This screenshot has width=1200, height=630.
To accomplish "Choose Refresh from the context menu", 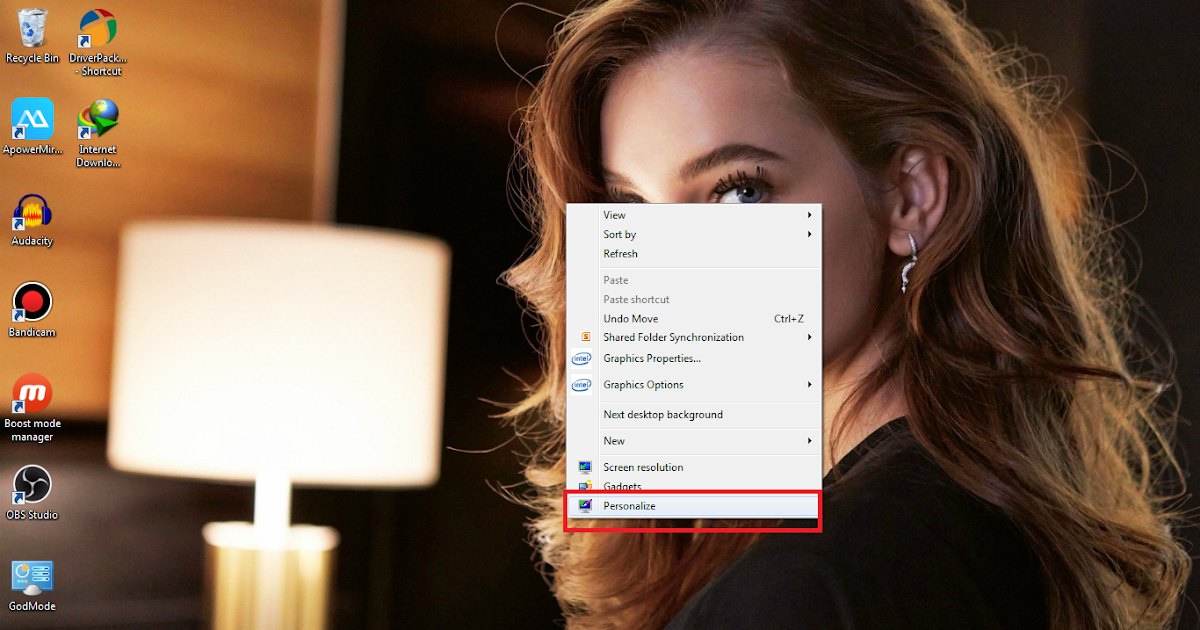I will point(693,254).
